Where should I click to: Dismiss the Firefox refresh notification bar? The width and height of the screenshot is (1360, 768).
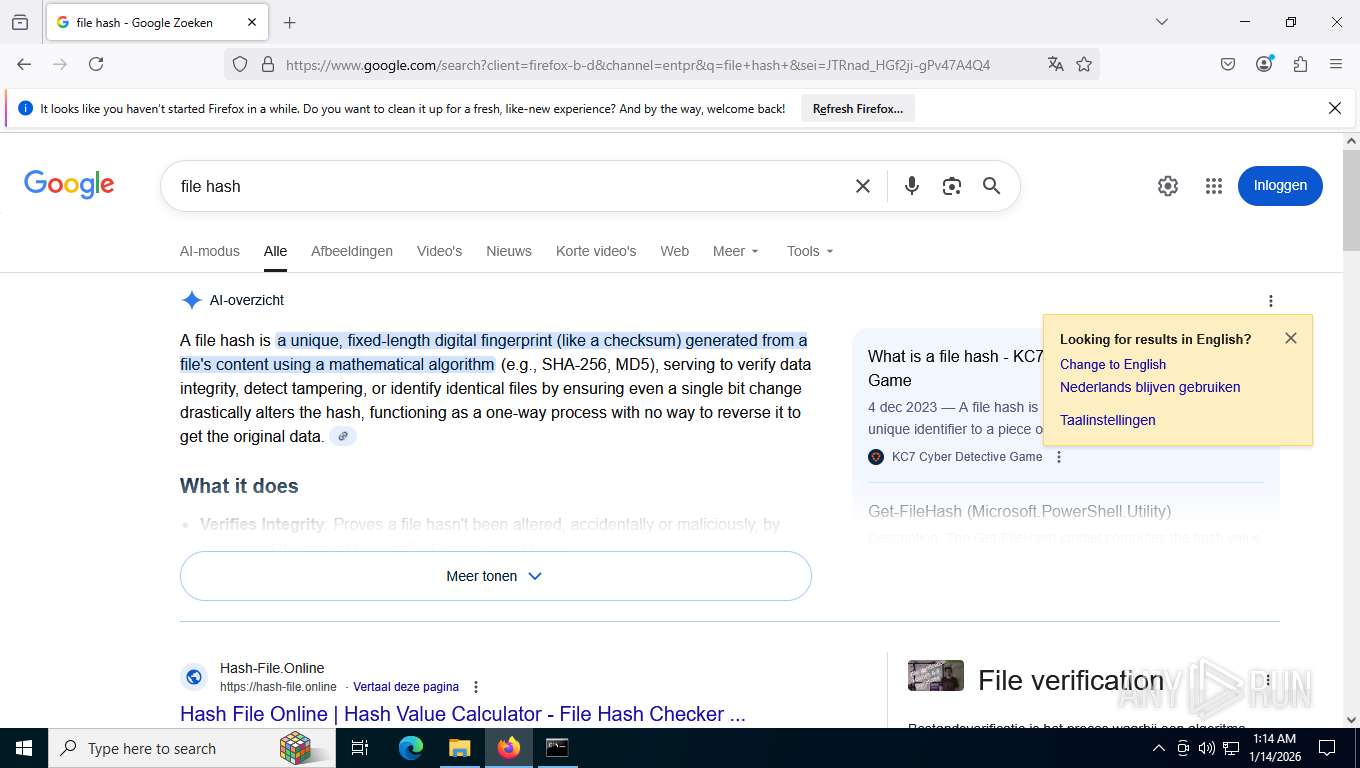pos(1334,108)
